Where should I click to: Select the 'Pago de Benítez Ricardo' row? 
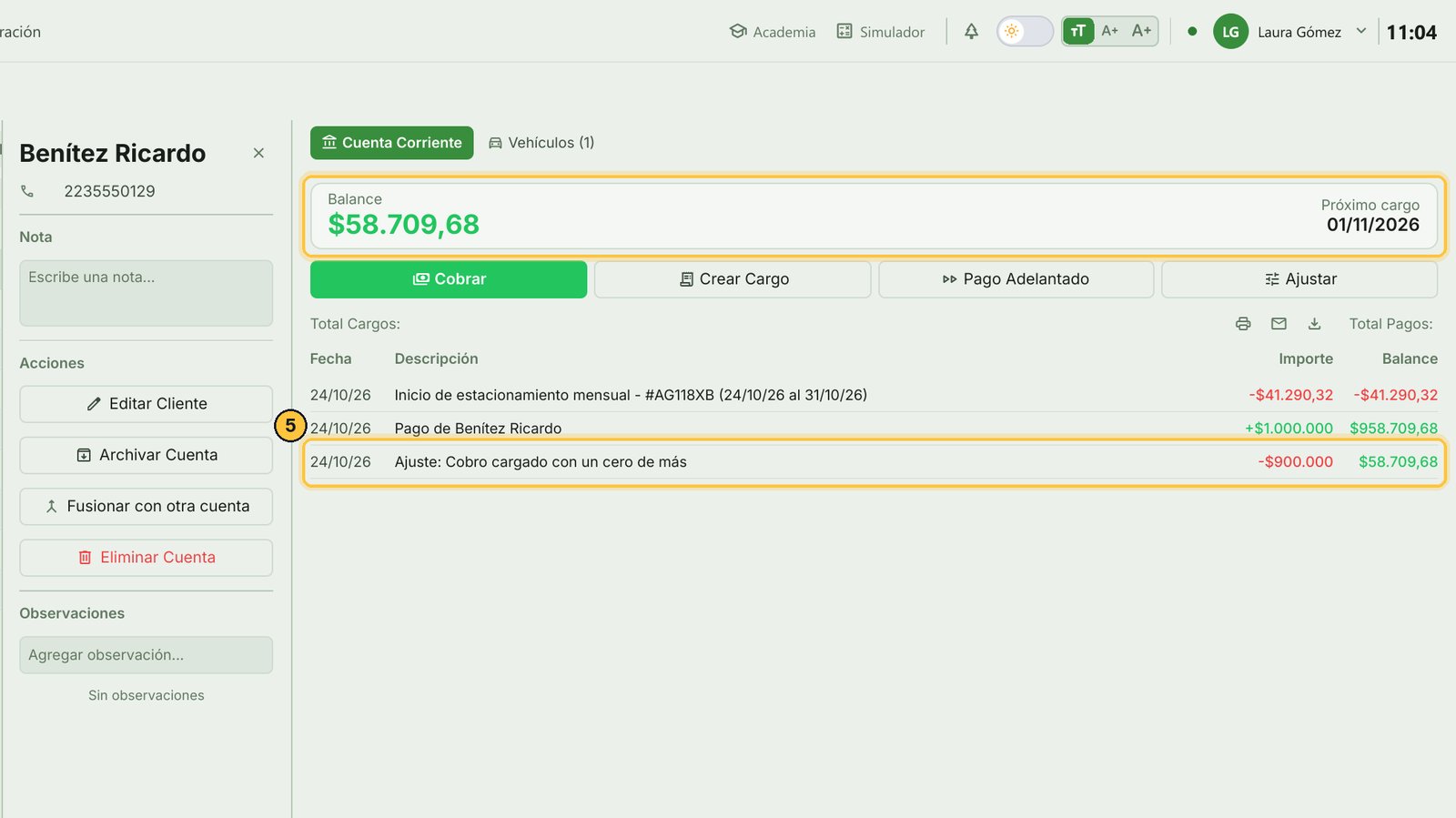(x=874, y=429)
